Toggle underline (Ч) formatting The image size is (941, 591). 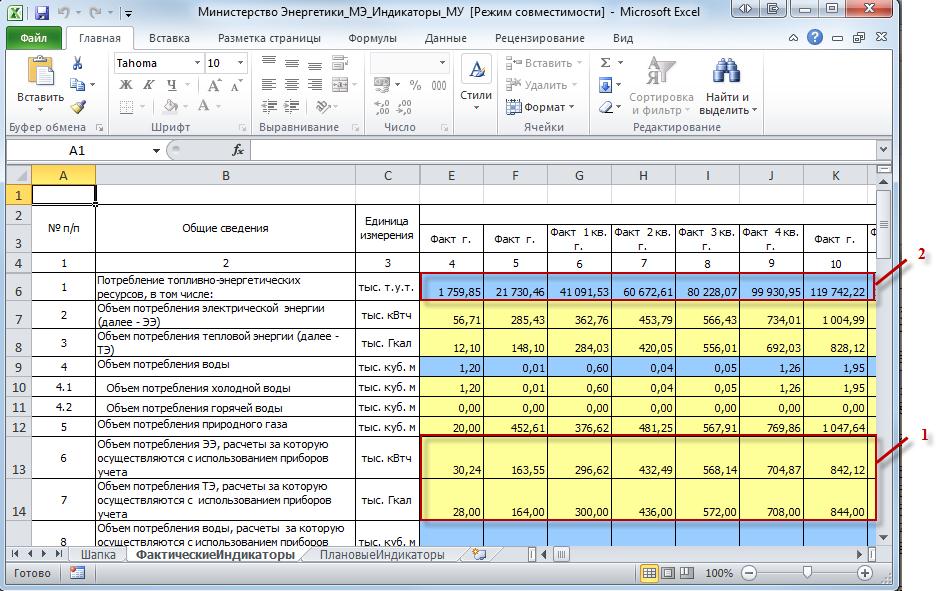point(172,85)
